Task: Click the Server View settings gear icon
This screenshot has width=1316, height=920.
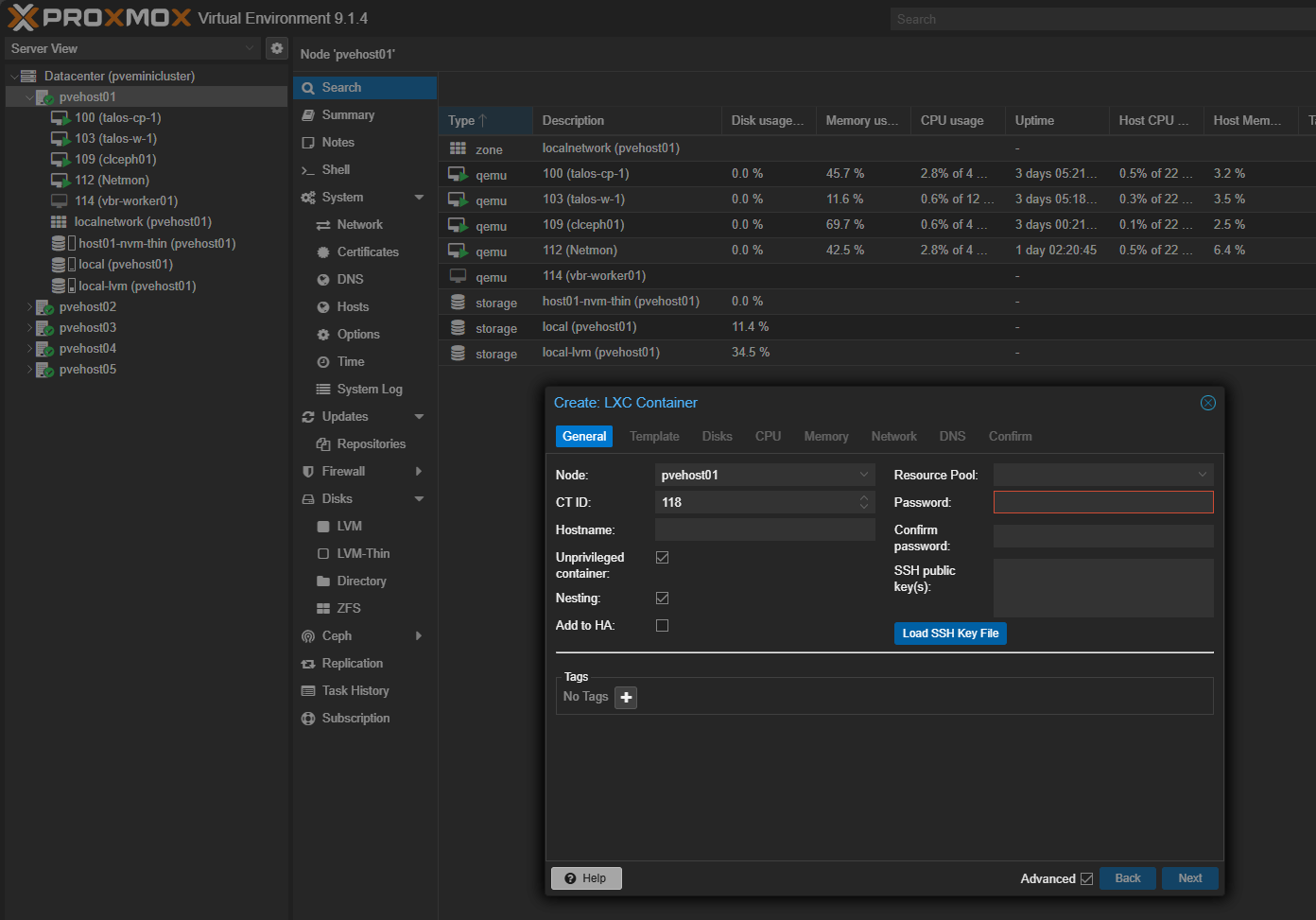Action: pyautogui.click(x=277, y=48)
